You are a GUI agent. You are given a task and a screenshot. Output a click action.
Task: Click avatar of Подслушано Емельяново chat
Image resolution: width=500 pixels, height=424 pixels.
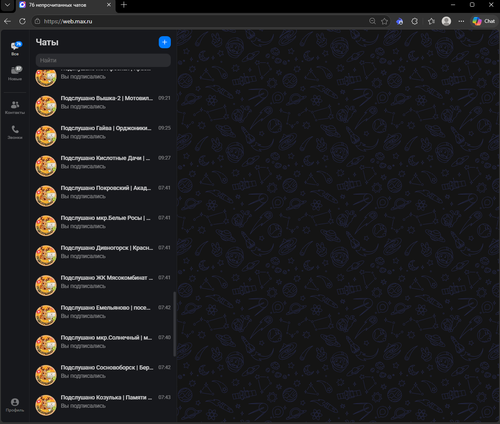point(46,316)
